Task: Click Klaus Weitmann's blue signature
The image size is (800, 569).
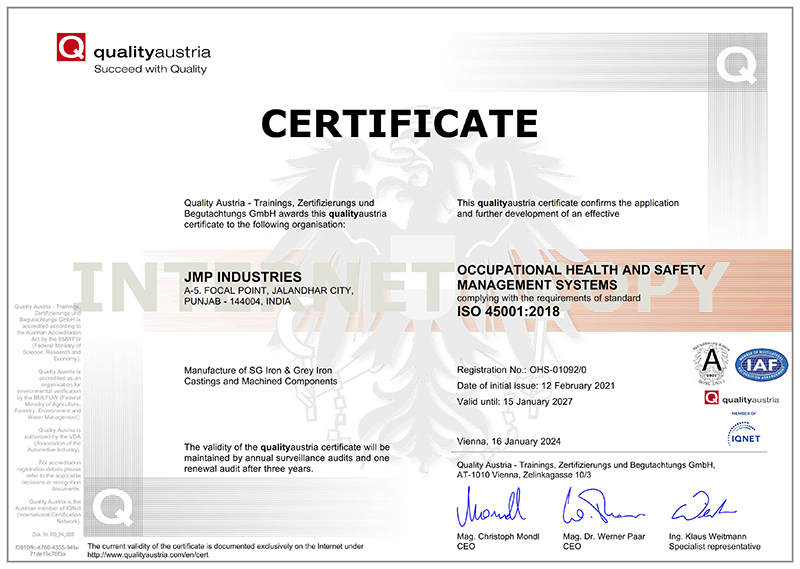Action: (703, 506)
